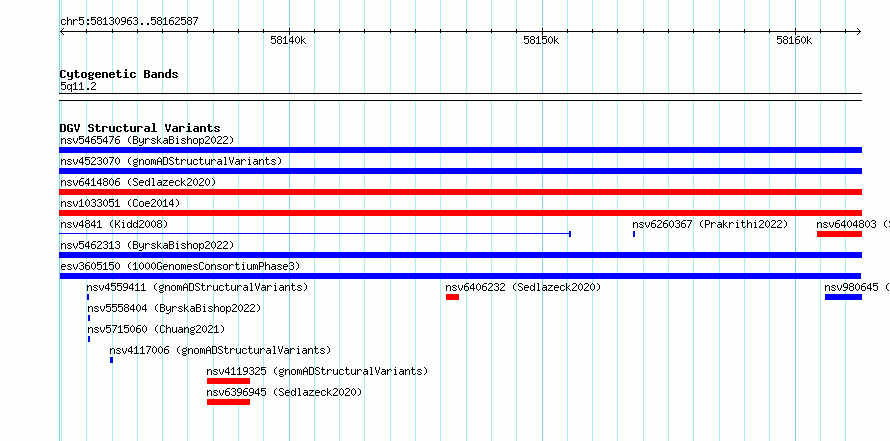Select the 5q11.2 band label
Image resolution: width=890 pixels, height=441 pixels.
coord(78,86)
